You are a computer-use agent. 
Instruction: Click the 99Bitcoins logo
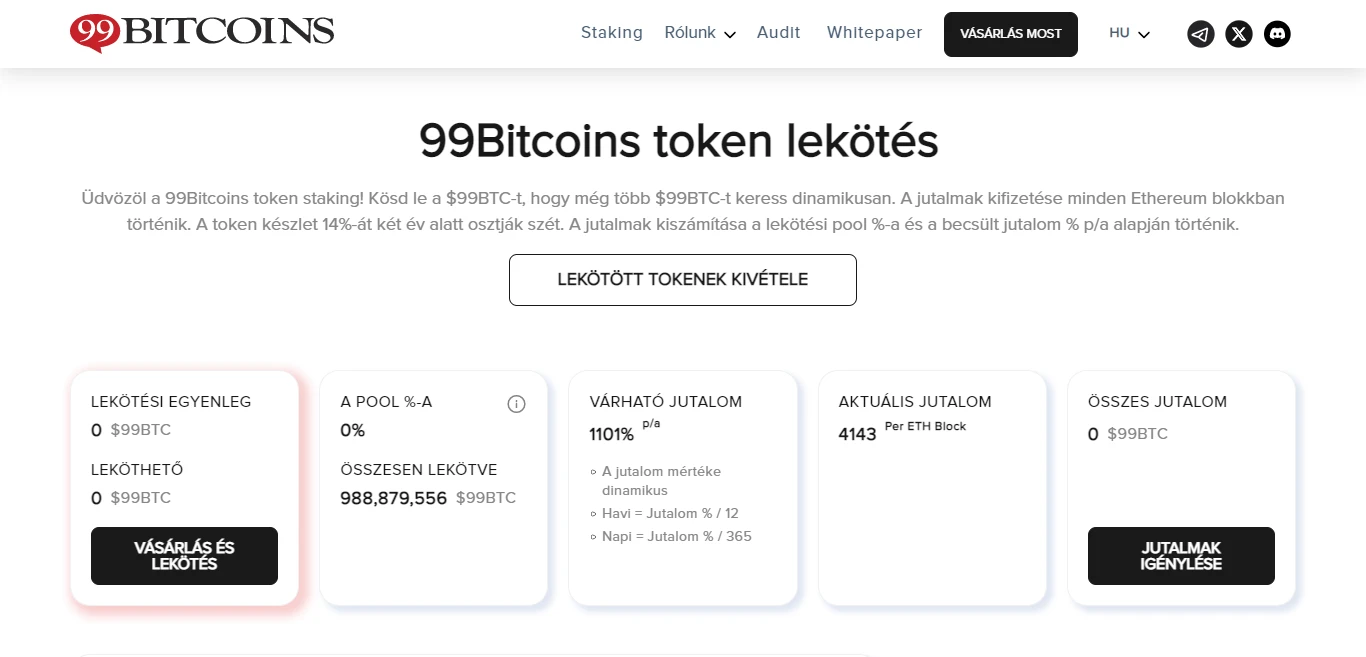pyautogui.click(x=202, y=33)
